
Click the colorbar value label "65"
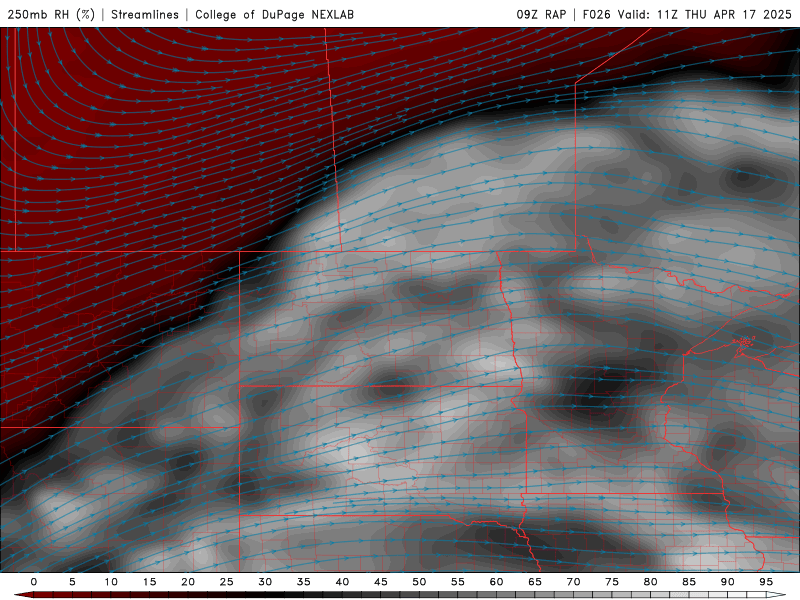(535, 582)
